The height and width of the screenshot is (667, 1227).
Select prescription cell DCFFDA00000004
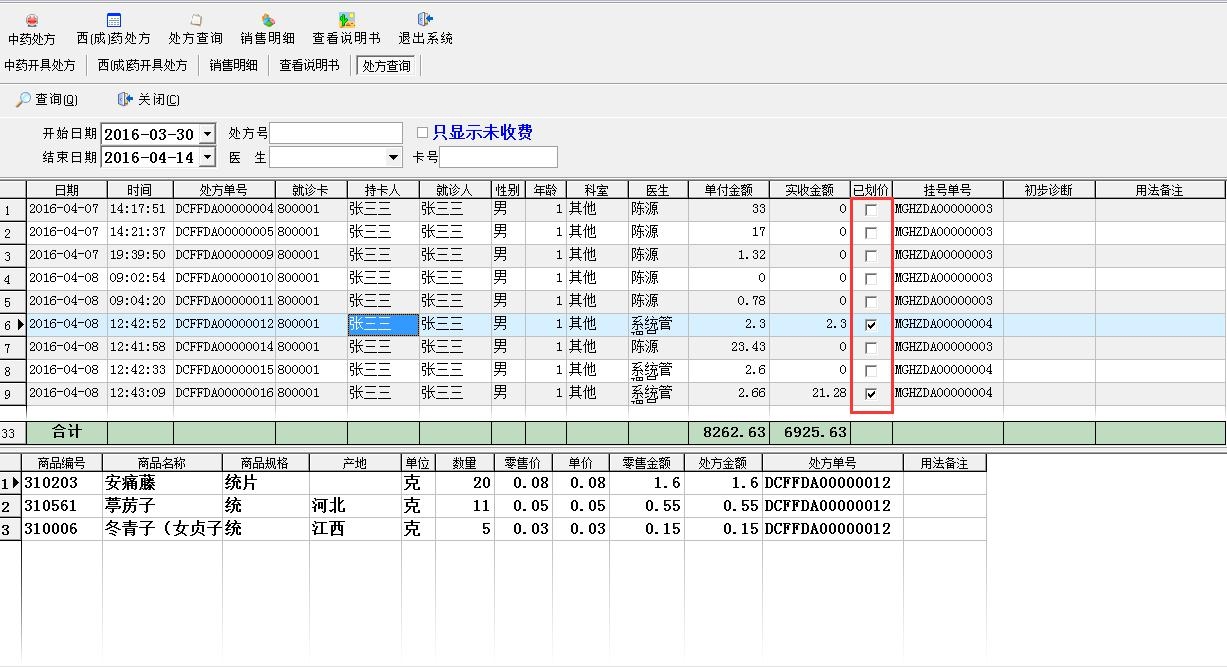pyautogui.click(x=224, y=210)
